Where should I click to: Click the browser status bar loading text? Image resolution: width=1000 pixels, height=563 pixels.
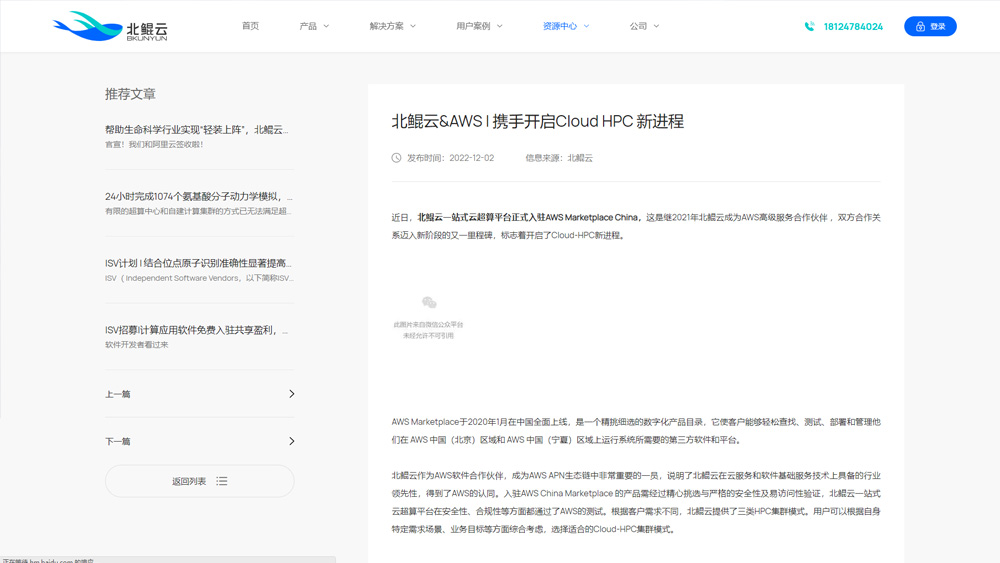pos(48,560)
